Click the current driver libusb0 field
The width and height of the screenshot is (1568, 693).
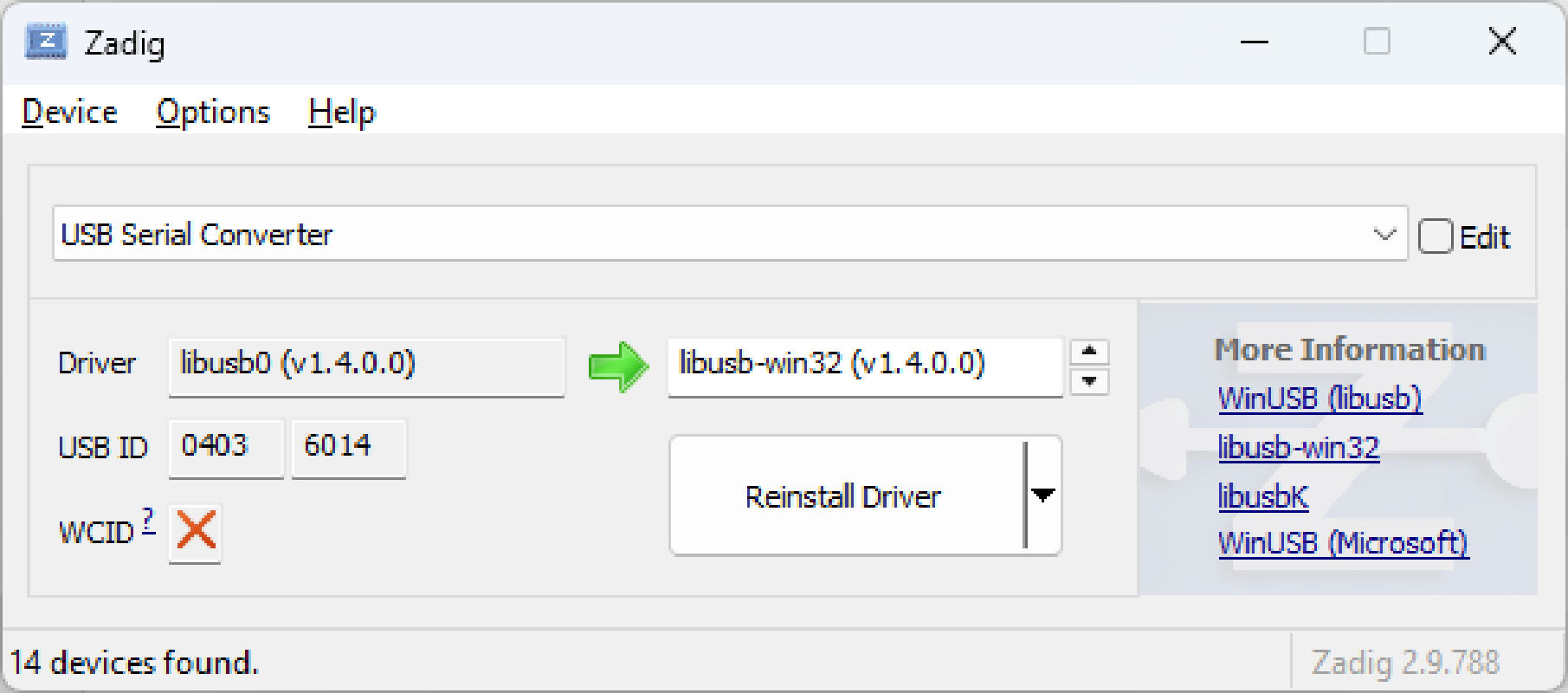[x=366, y=366]
